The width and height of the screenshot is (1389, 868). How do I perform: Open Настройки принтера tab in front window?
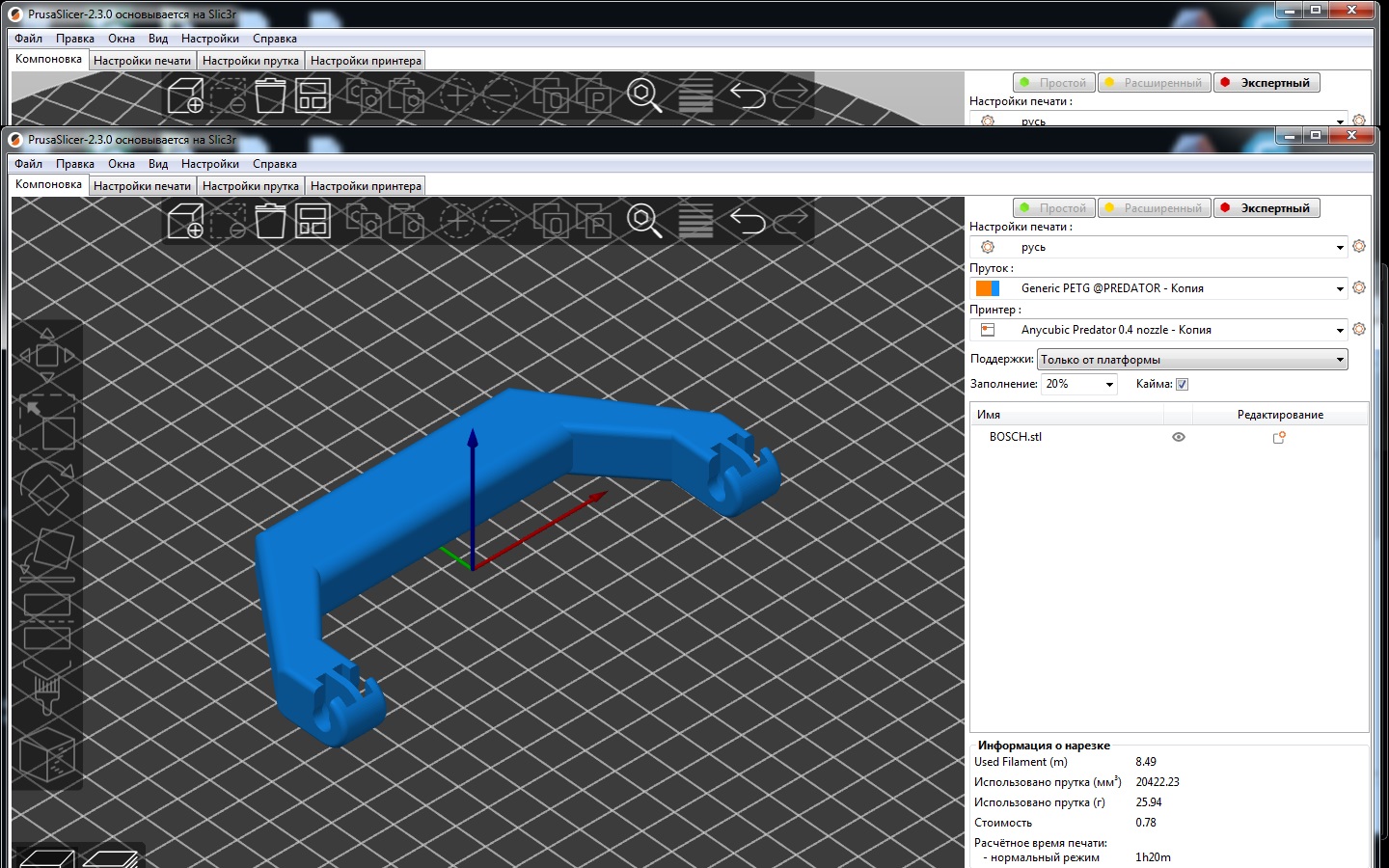(x=366, y=186)
